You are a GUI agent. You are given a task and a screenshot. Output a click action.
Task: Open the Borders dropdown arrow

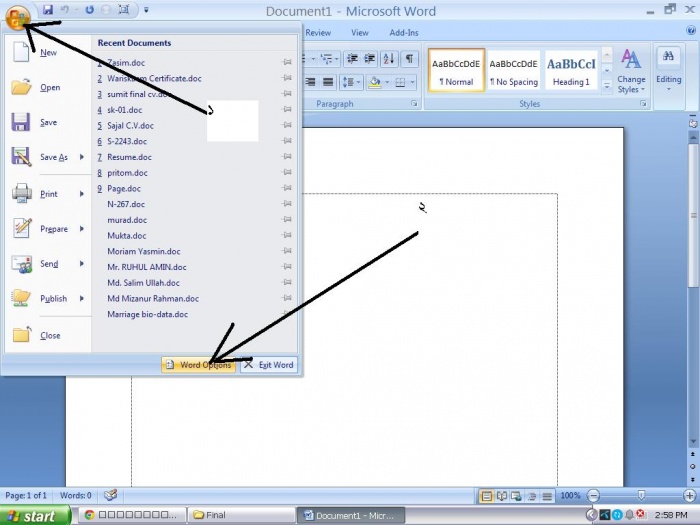[412, 82]
